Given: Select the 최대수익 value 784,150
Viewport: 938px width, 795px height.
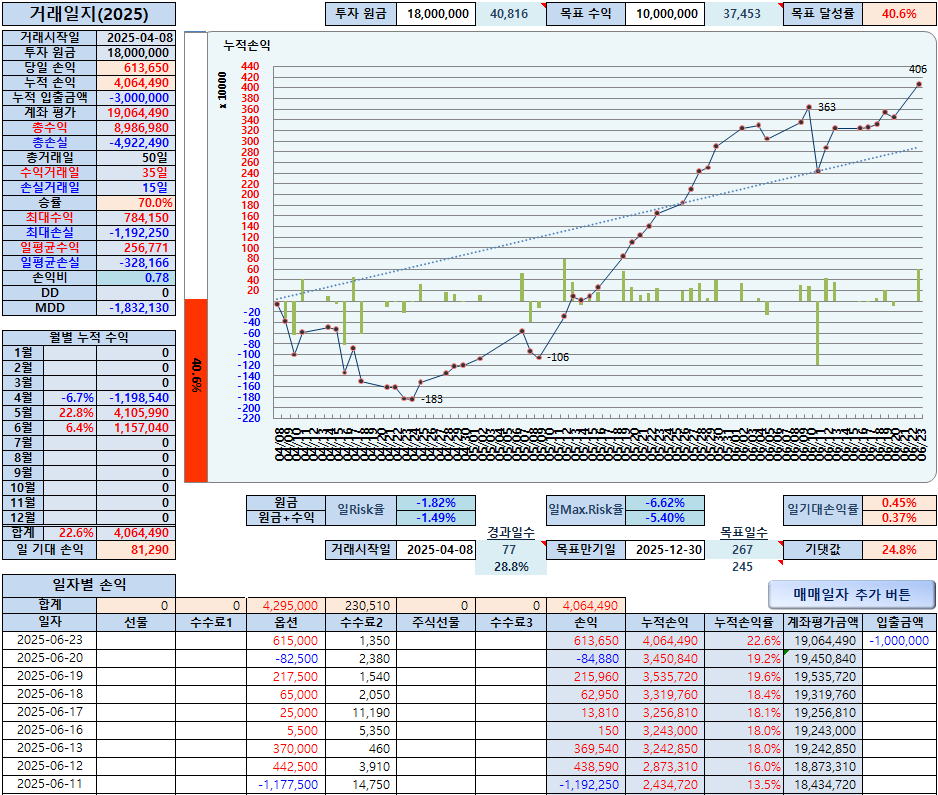Looking at the screenshot, I should (x=136, y=218).
